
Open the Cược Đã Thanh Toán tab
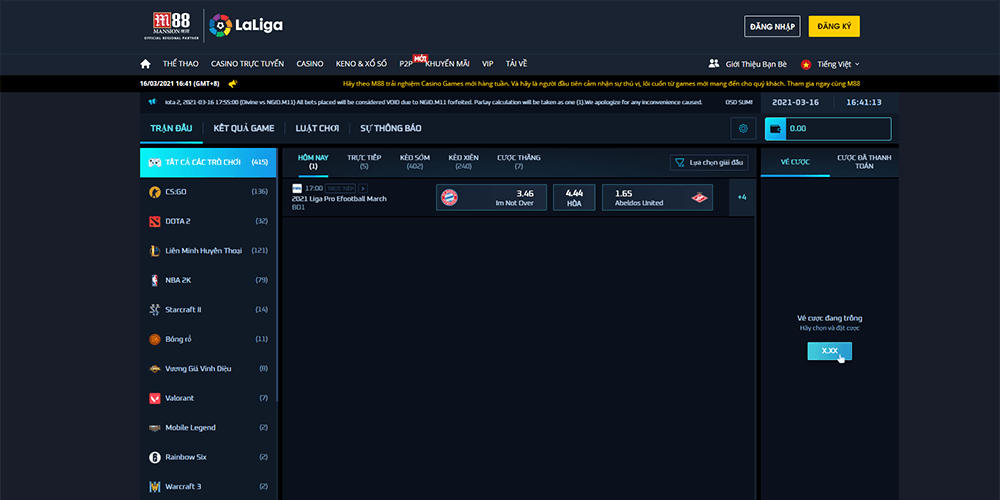(863, 161)
